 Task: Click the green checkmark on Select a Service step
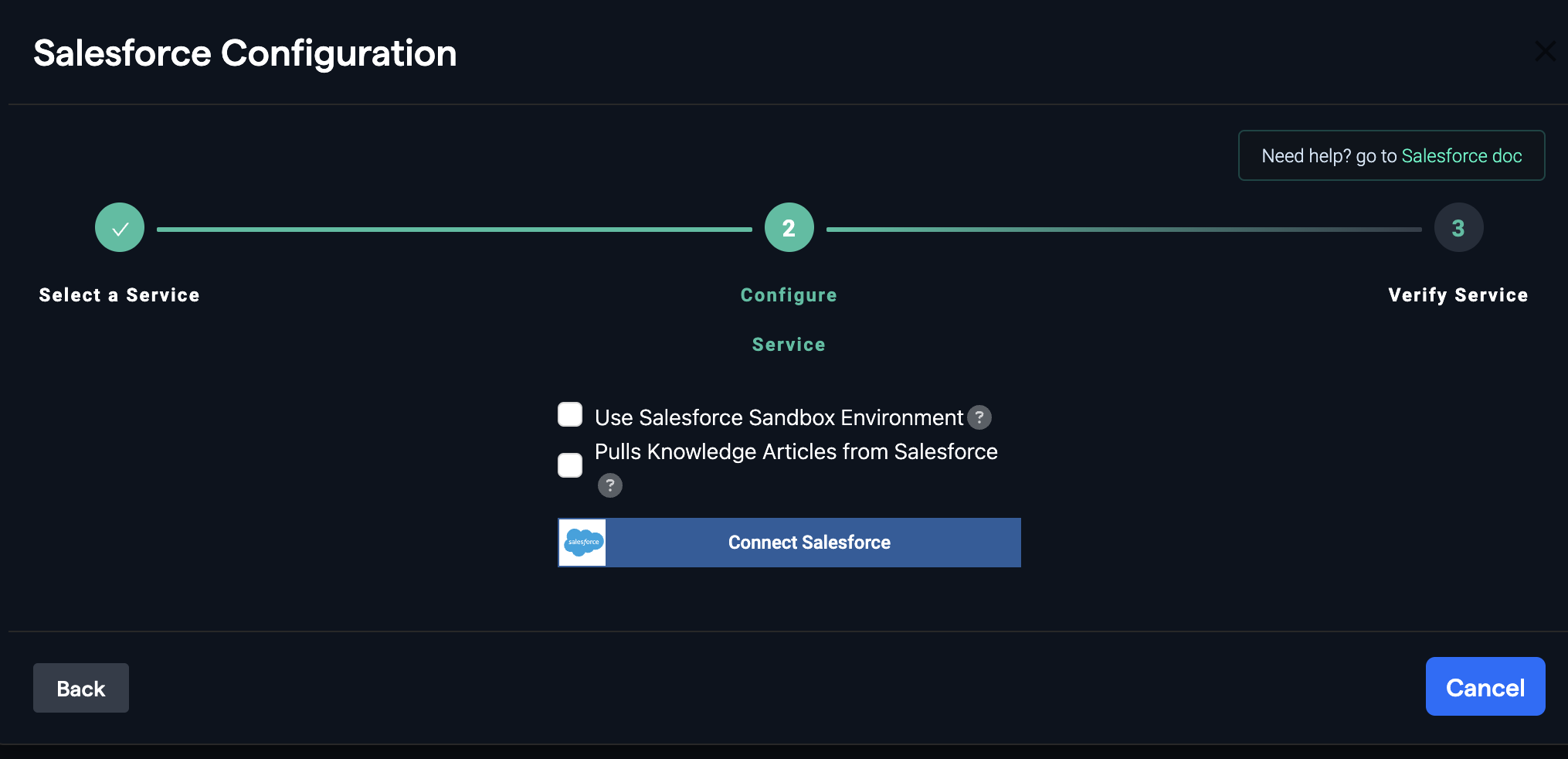(x=120, y=227)
